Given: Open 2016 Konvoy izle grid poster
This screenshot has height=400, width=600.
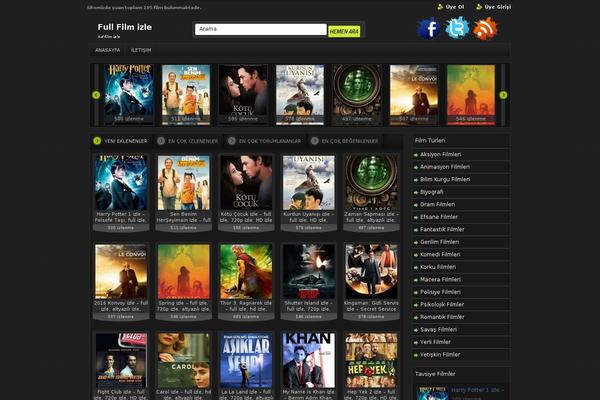Looking at the screenshot, I should [121, 272].
